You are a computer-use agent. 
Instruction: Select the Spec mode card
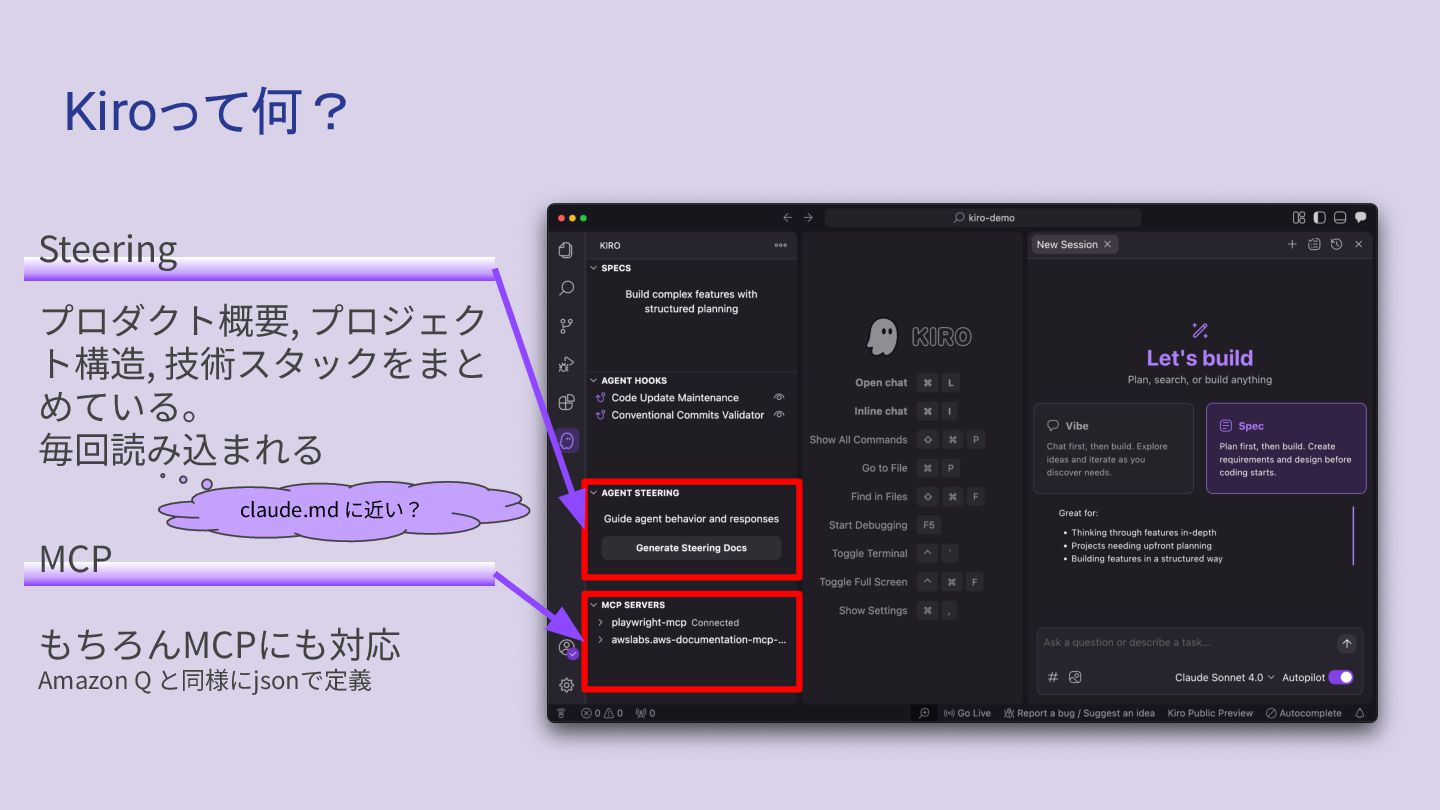[x=1286, y=448]
